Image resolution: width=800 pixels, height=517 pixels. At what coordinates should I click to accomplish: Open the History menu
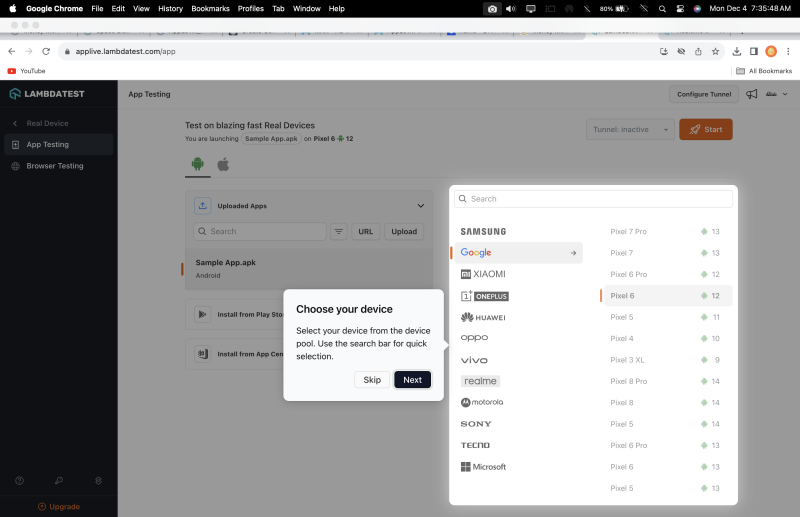coord(170,9)
